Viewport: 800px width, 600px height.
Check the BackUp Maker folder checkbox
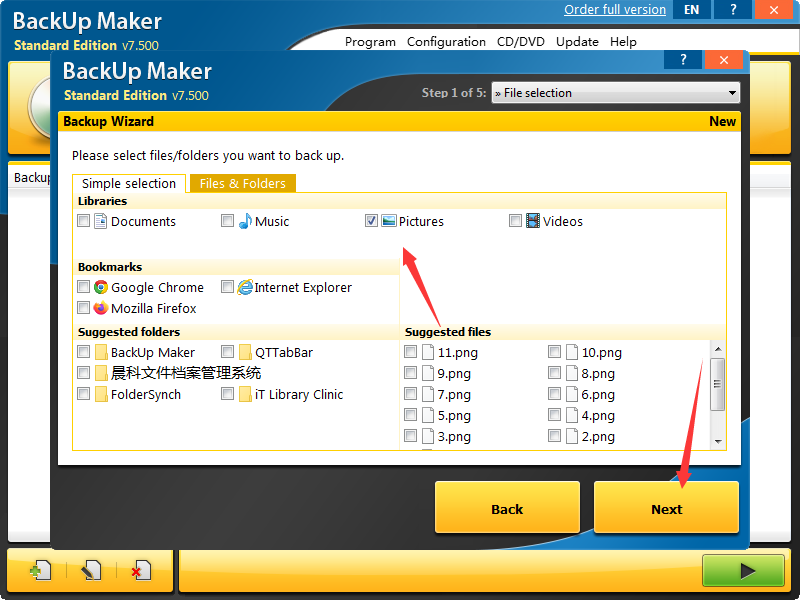click(x=83, y=353)
